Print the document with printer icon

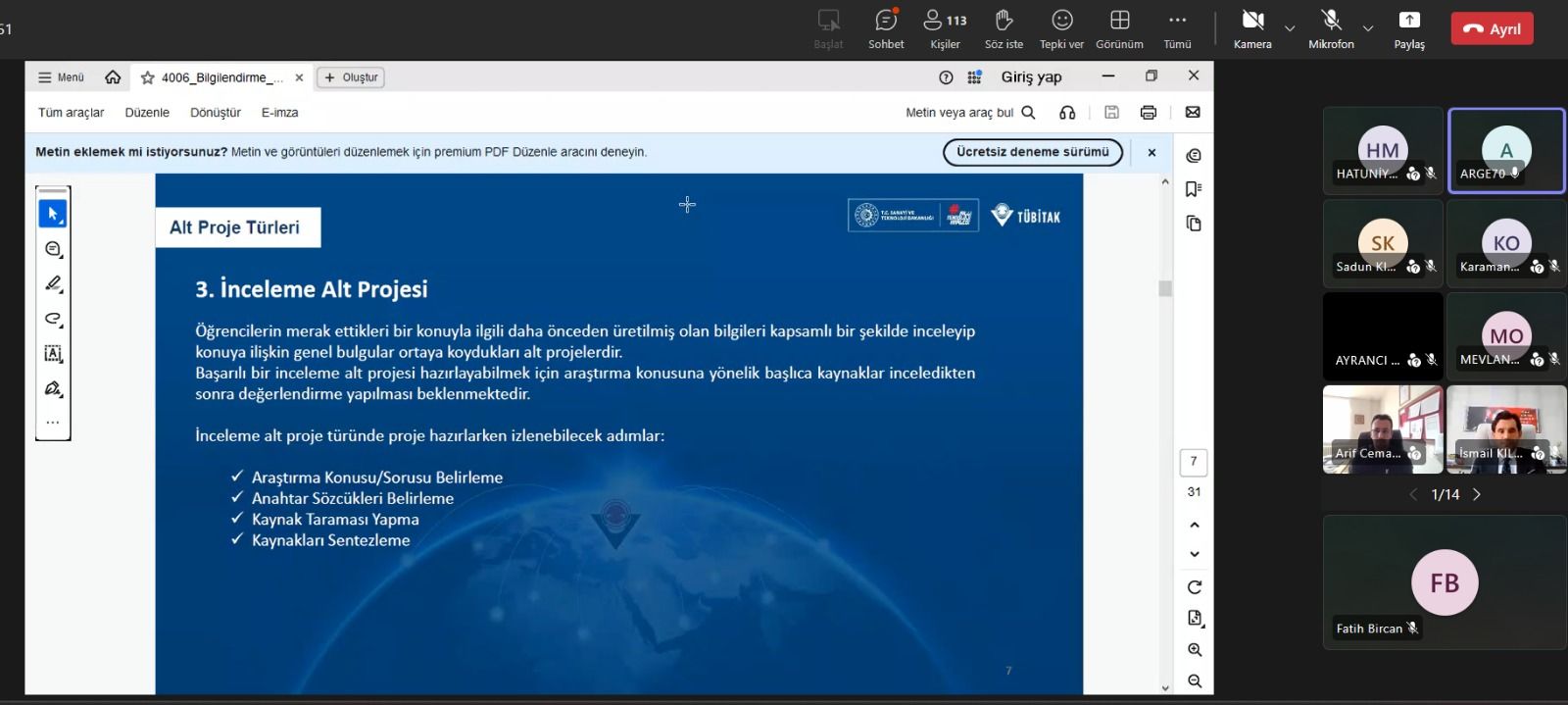pos(1149,113)
